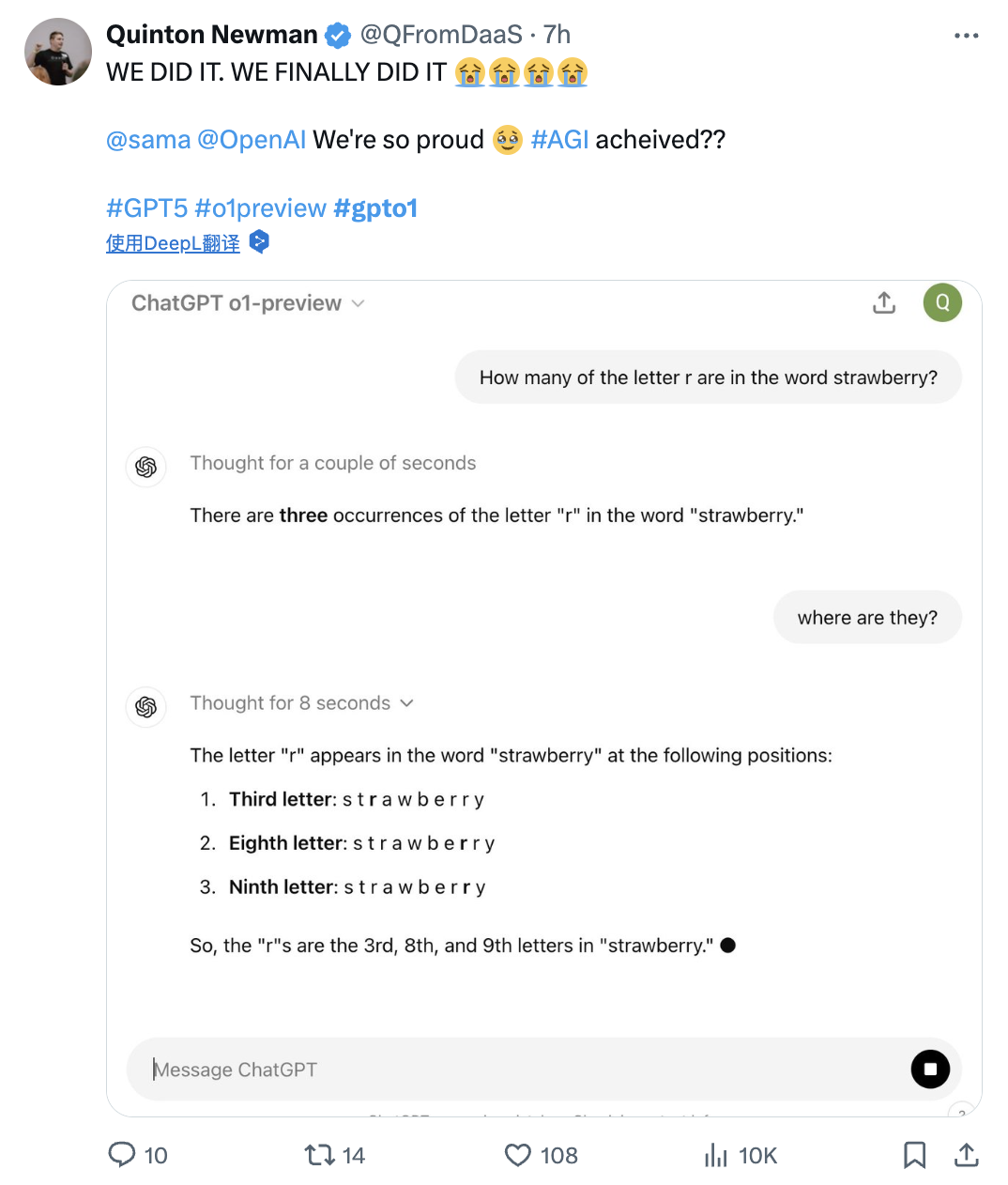The image size is (1008, 1185).
Task: Like the tweet with heart icon
Action: (518, 1154)
